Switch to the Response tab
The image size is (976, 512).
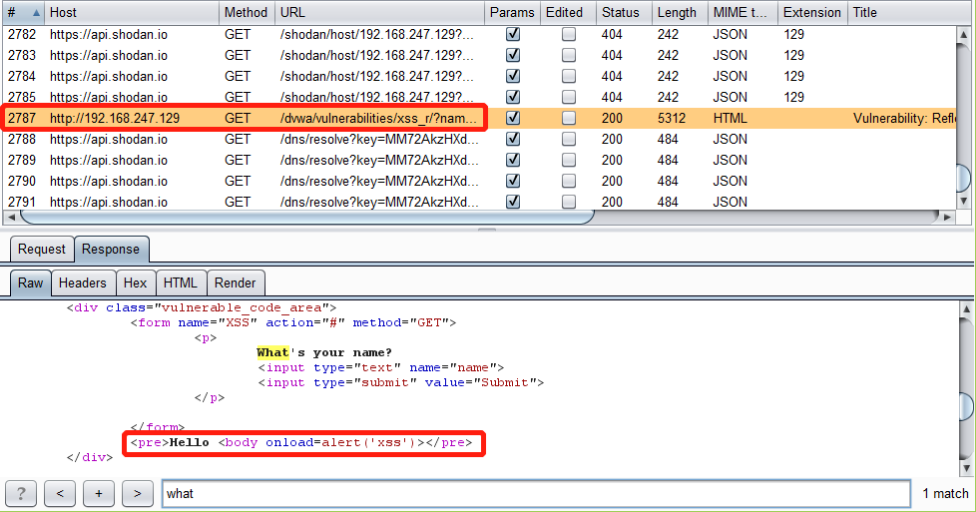point(111,249)
